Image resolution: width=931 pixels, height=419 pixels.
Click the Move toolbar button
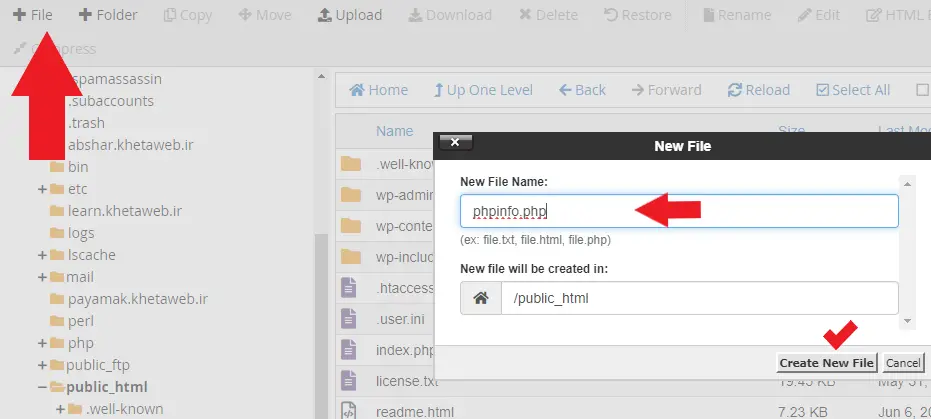click(x=265, y=15)
